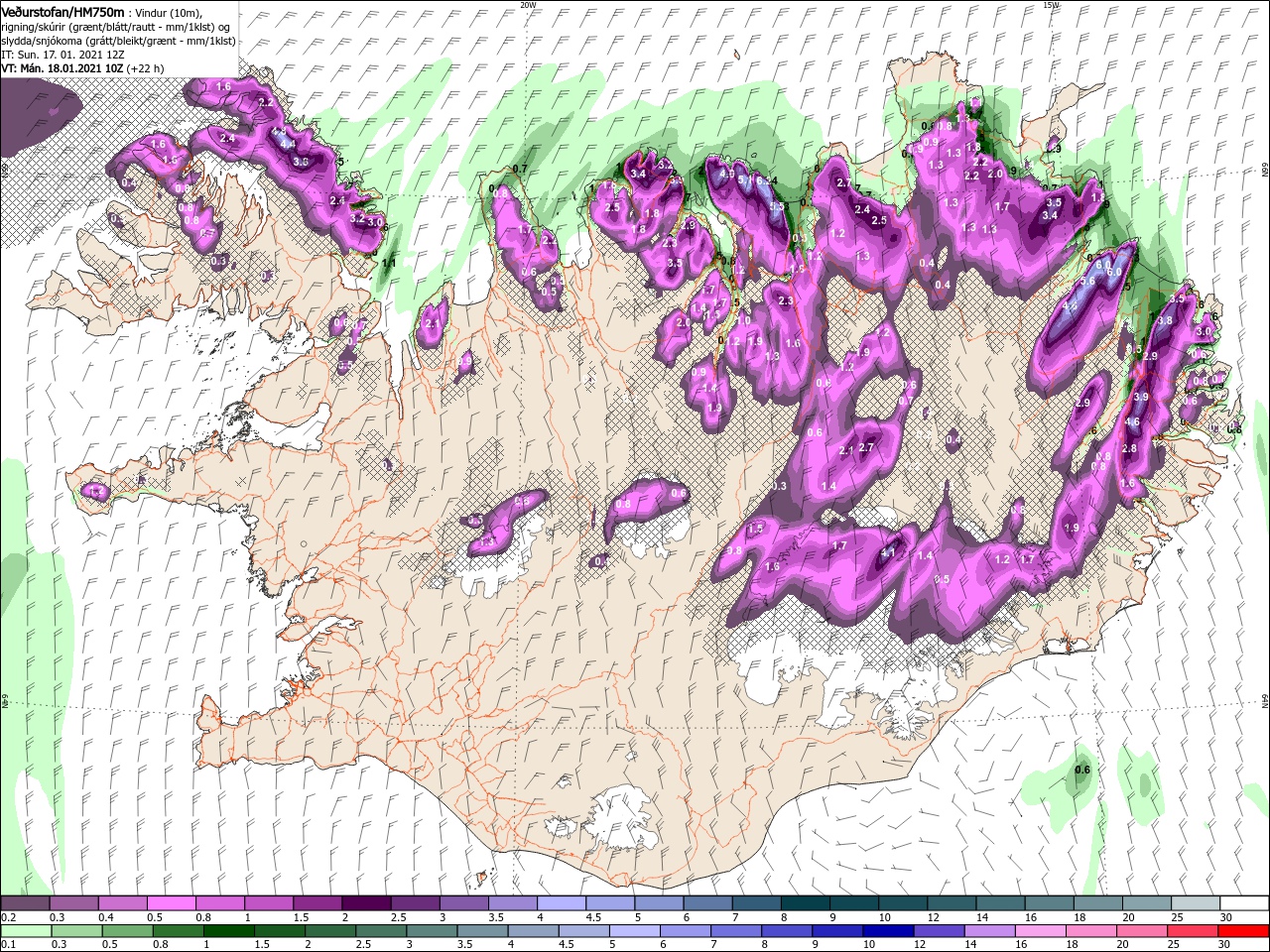The image size is (1270, 952).
Task: Click the 5.6 snowfall value on the map
Action: (x=1087, y=281)
